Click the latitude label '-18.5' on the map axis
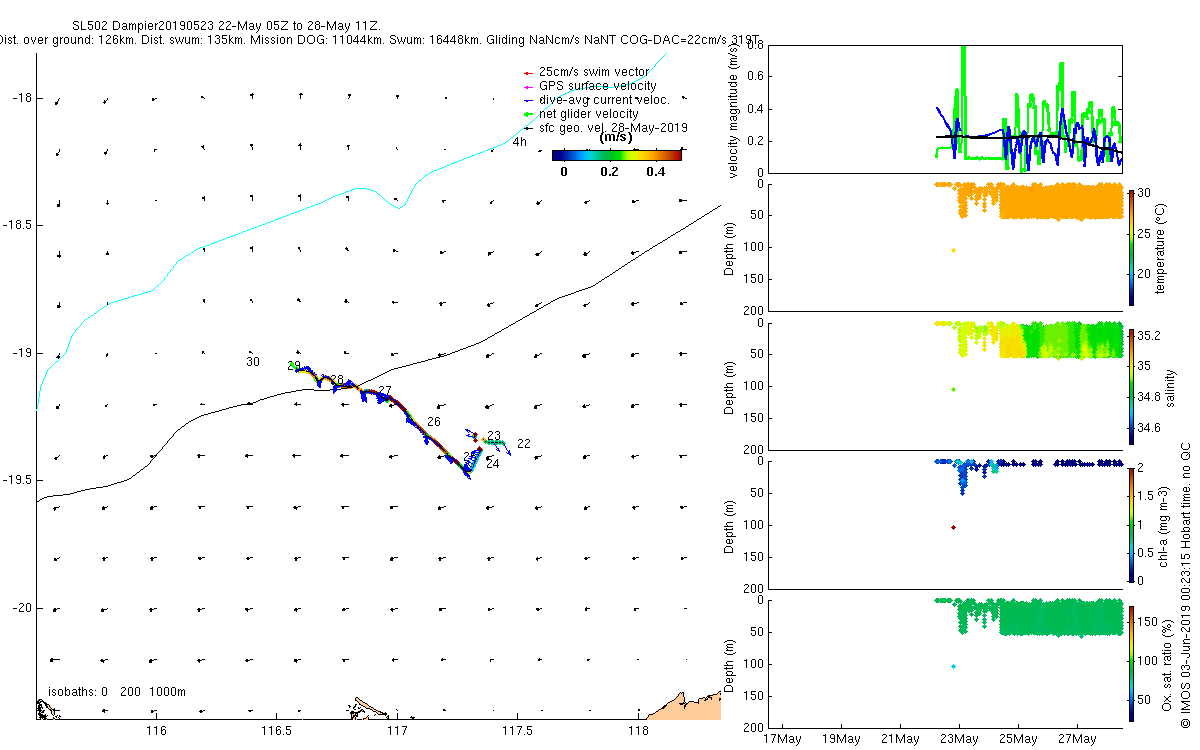The height and width of the screenshot is (750, 1200). coord(17,226)
